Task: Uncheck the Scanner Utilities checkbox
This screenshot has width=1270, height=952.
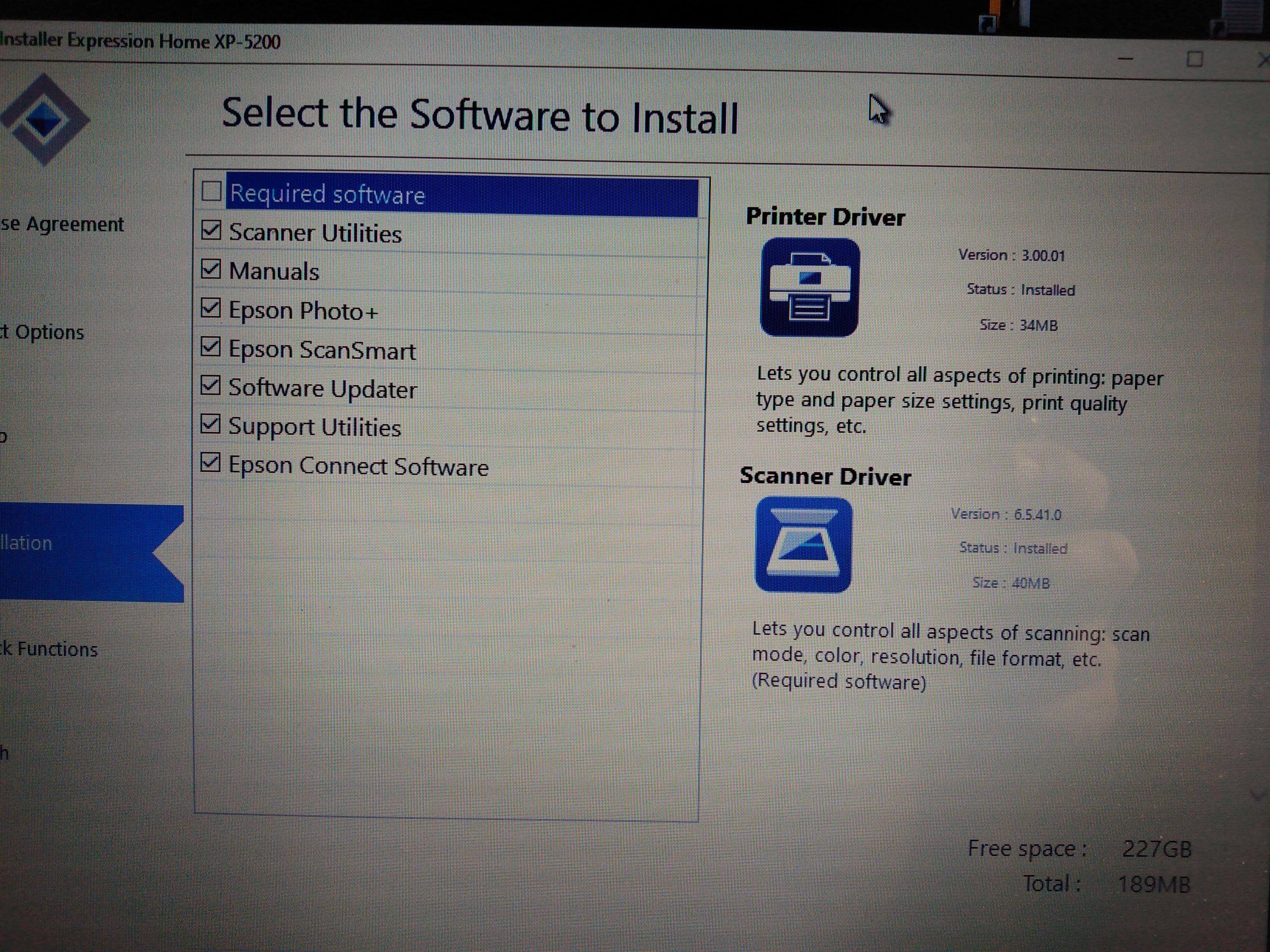Action: [x=211, y=230]
